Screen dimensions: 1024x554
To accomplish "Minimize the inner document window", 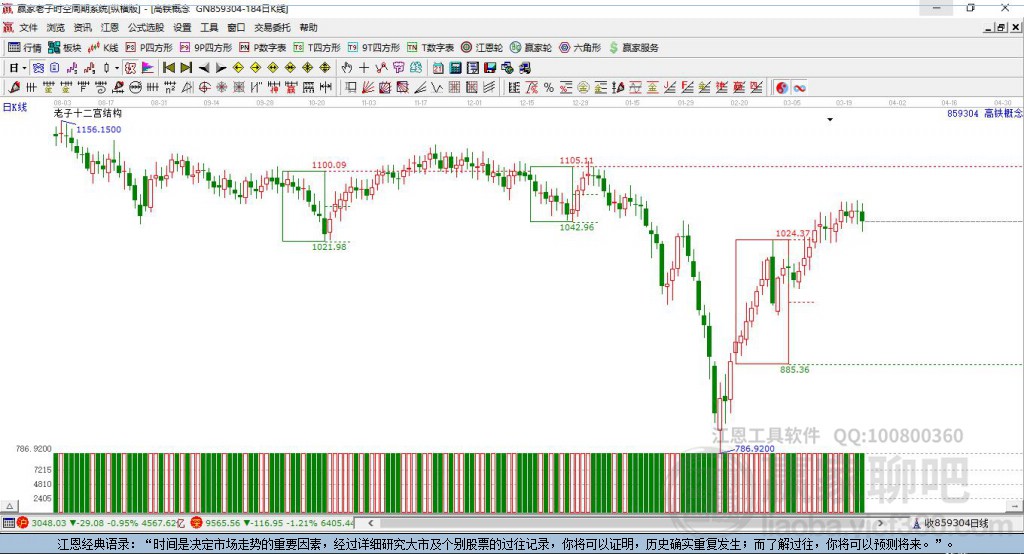I will point(989,27).
